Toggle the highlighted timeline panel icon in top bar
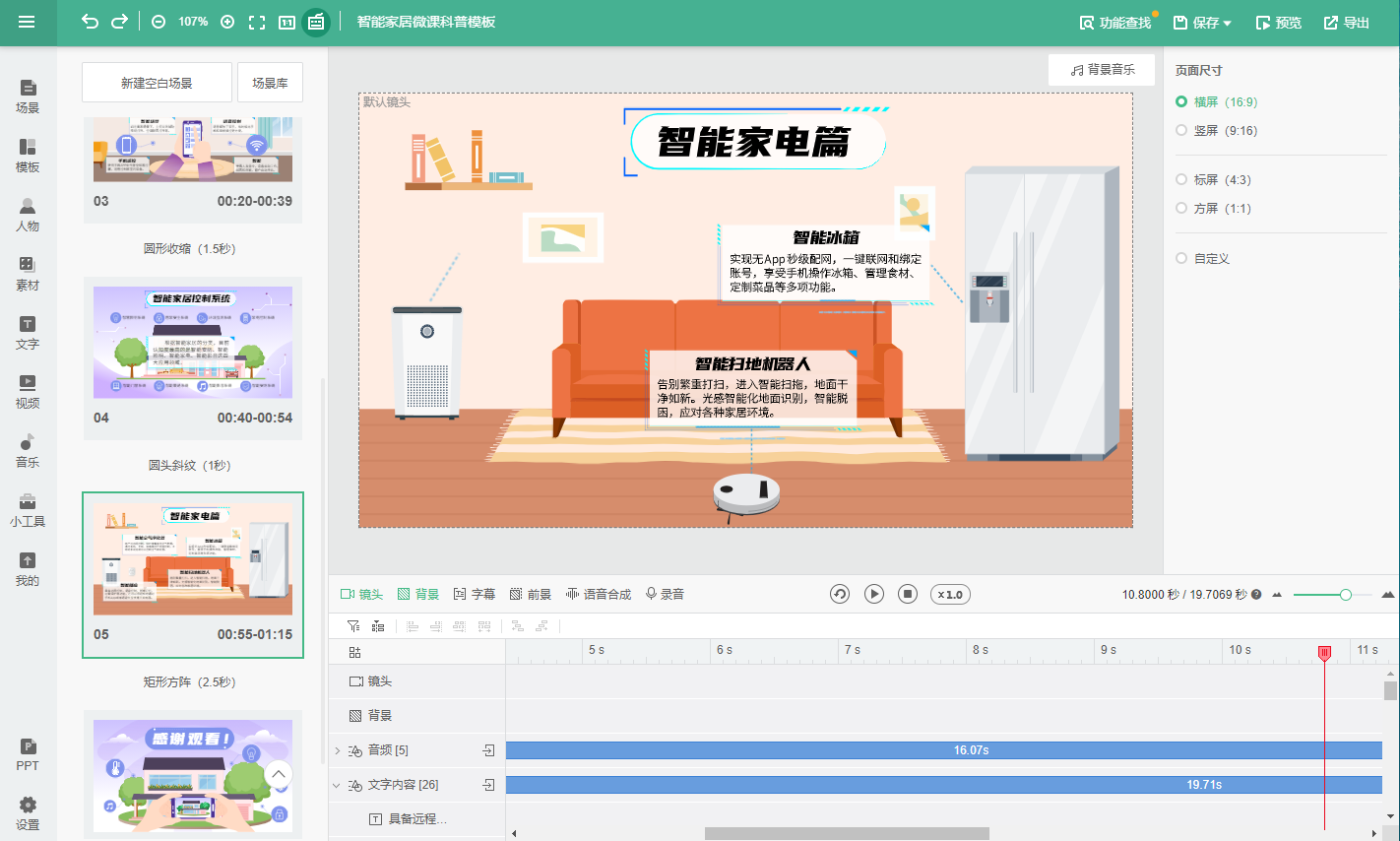 [x=316, y=22]
